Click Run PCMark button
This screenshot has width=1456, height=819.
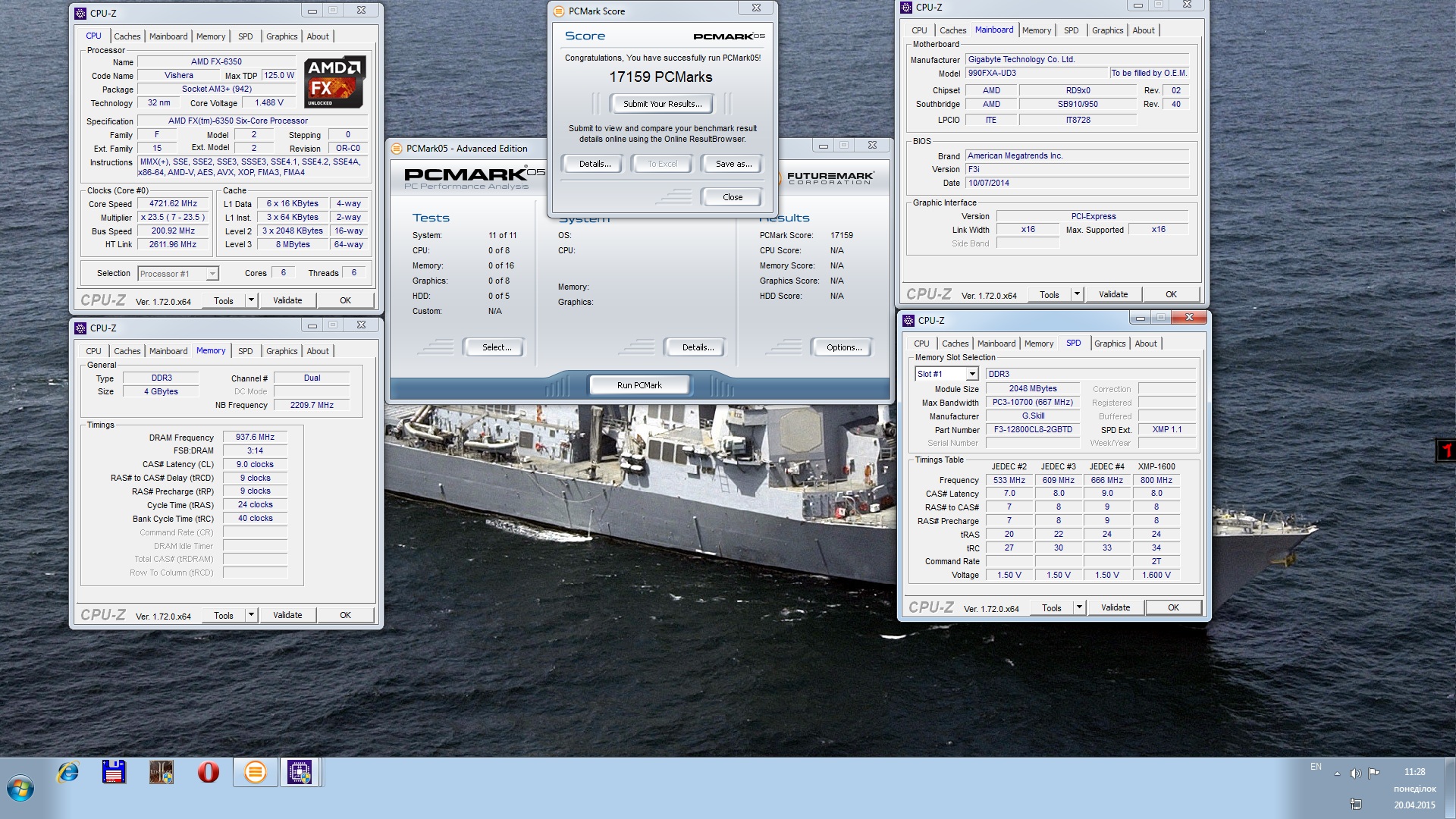pyautogui.click(x=639, y=385)
